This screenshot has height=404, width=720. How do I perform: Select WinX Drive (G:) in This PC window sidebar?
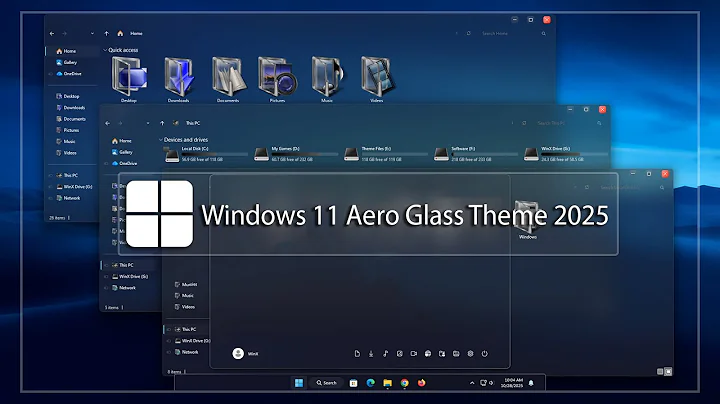[x=130, y=276]
